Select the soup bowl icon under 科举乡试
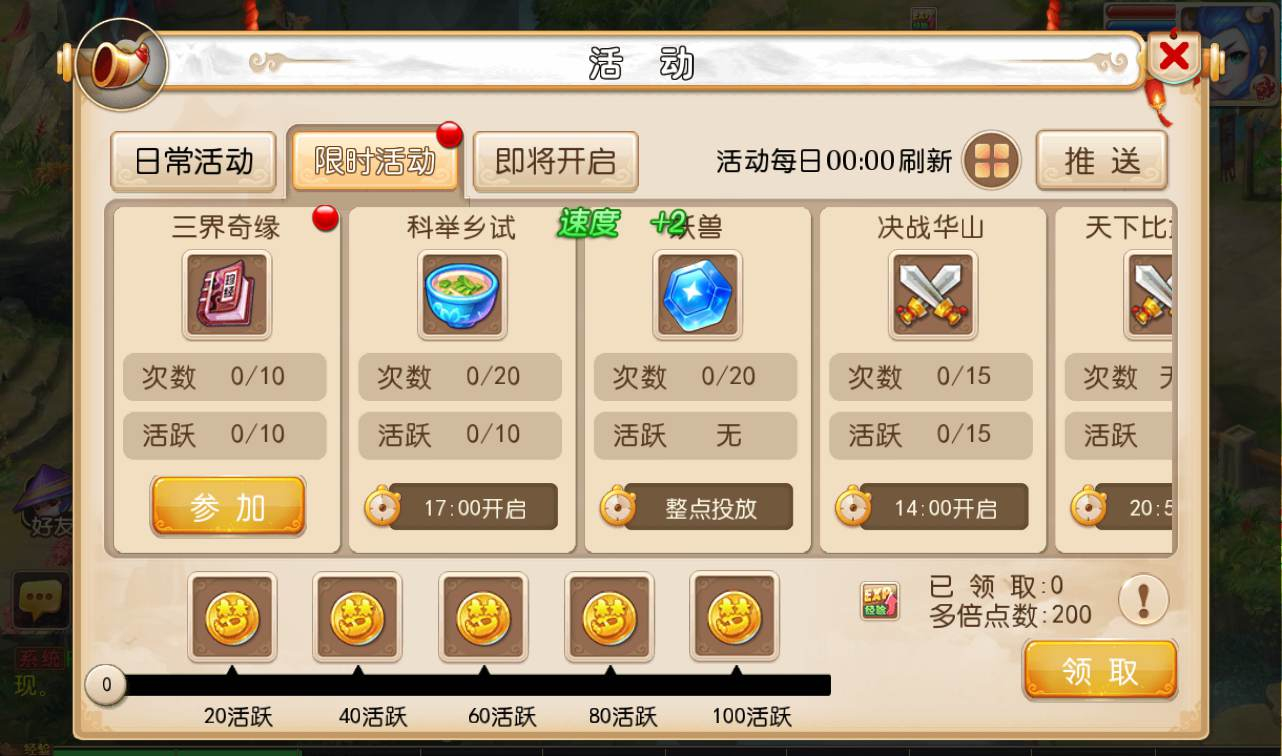The width and height of the screenshot is (1282, 756). click(x=462, y=294)
